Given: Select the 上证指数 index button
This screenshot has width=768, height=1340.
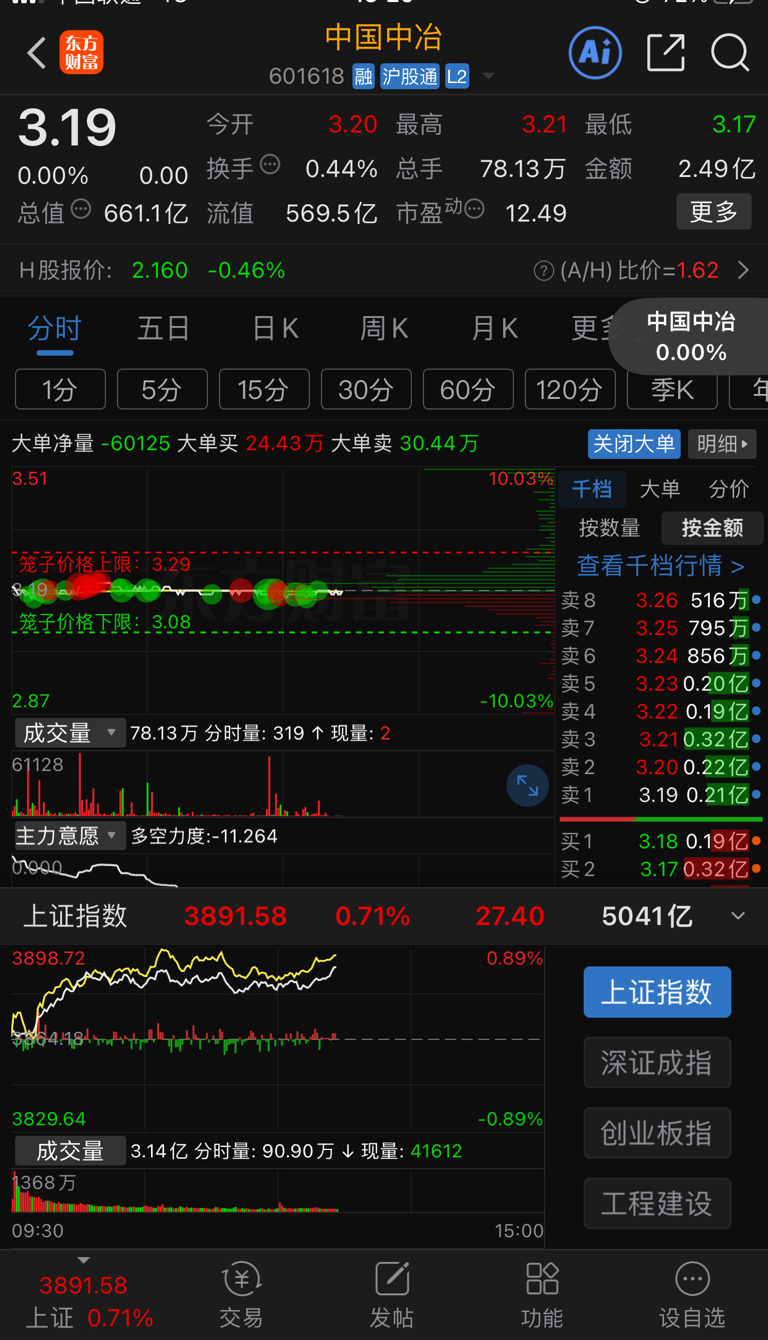Looking at the screenshot, I should (657, 992).
